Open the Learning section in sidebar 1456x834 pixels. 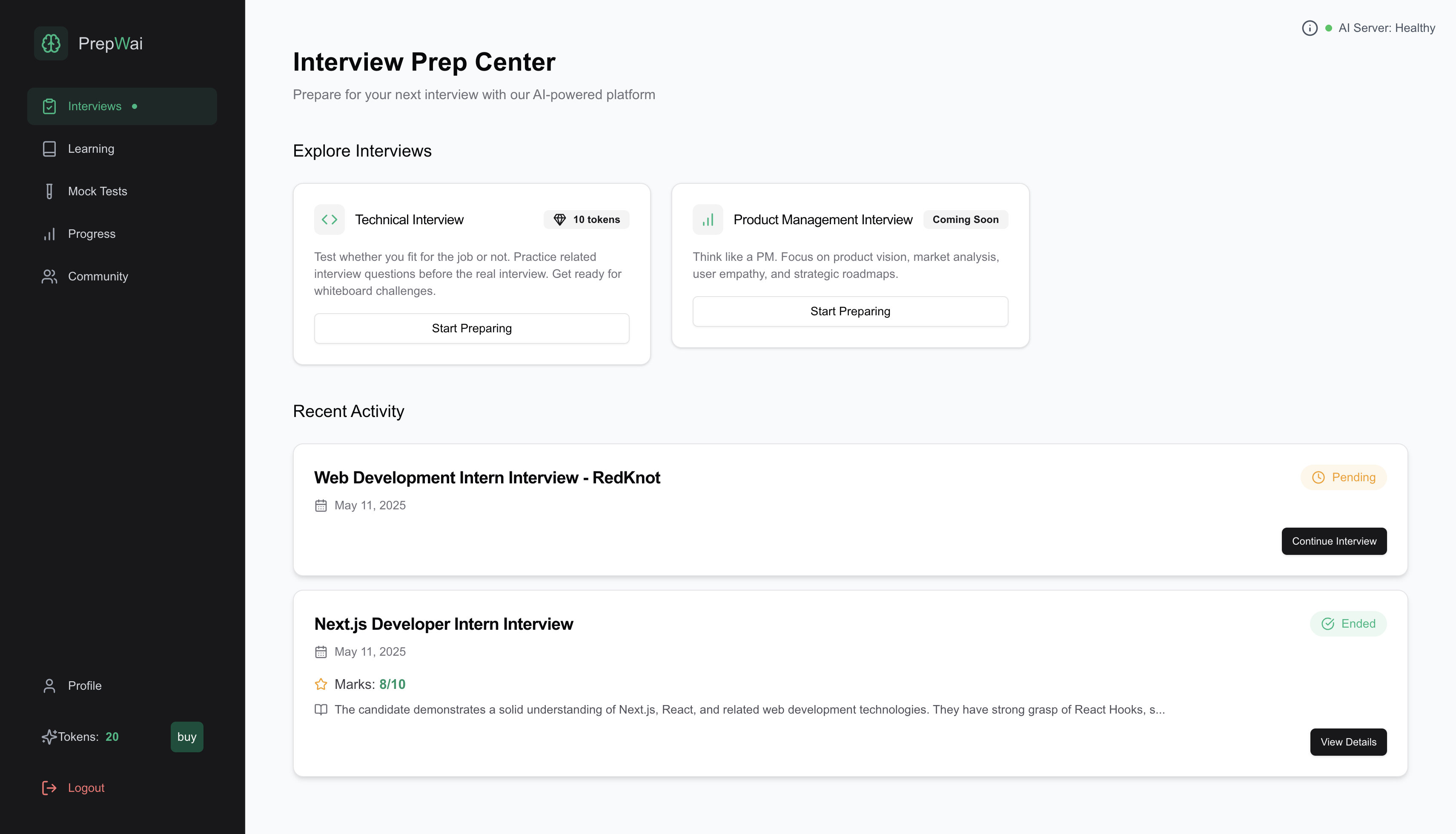coord(91,149)
